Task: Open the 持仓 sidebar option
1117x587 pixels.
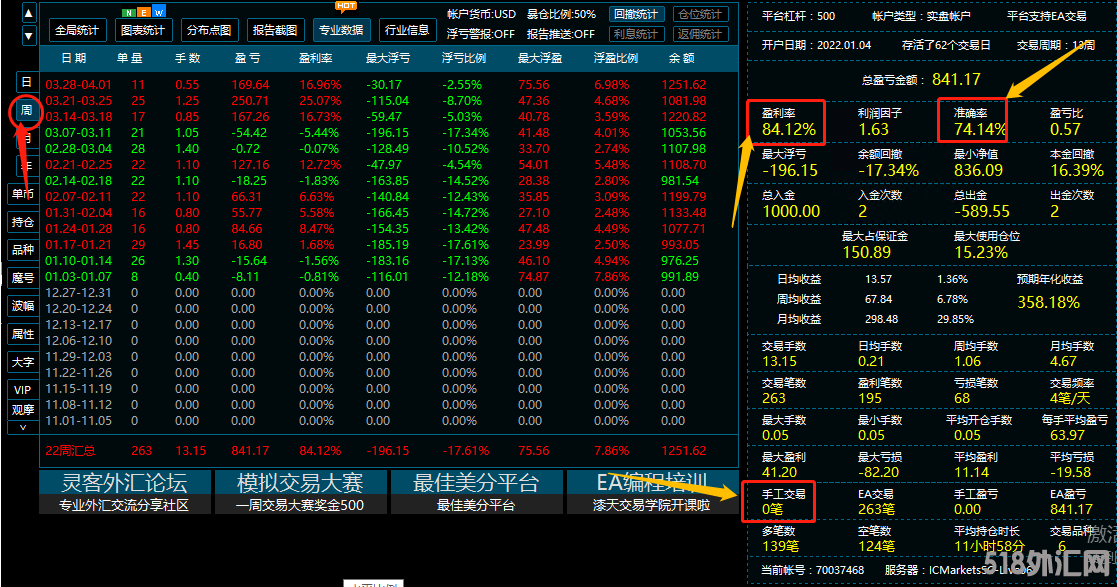Action: (23, 222)
